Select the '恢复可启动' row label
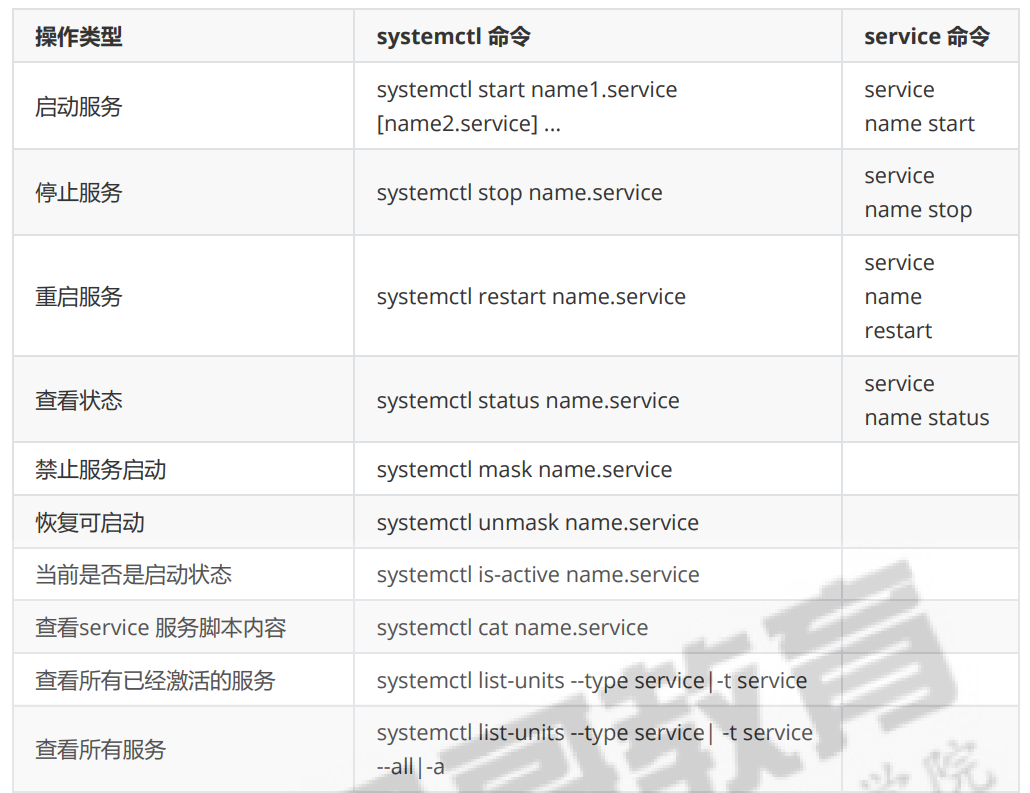This screenshot has height=793, width=1030. [x=90, y=523]
